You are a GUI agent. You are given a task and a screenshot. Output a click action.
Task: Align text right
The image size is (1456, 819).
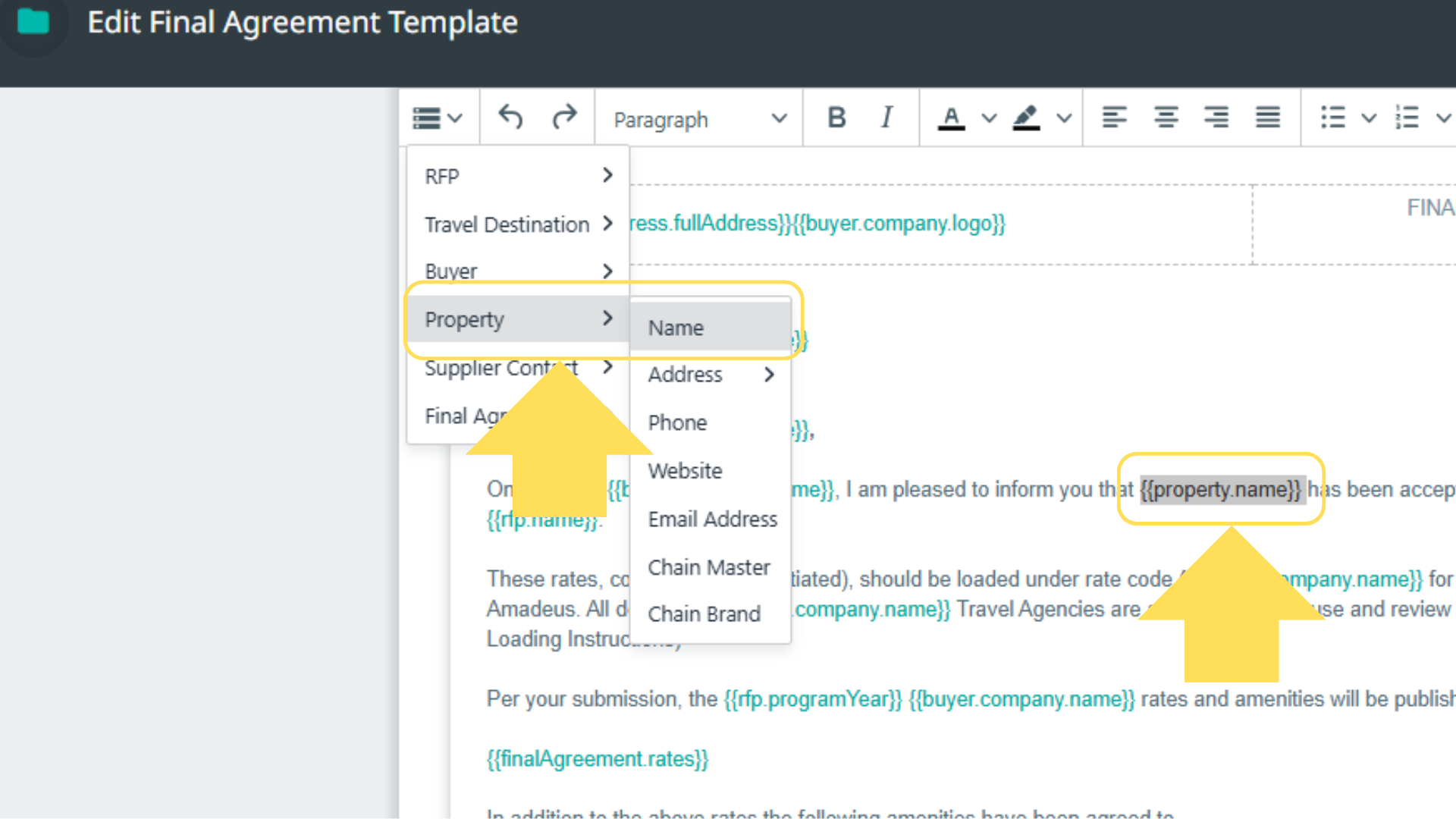[1216, 118]
